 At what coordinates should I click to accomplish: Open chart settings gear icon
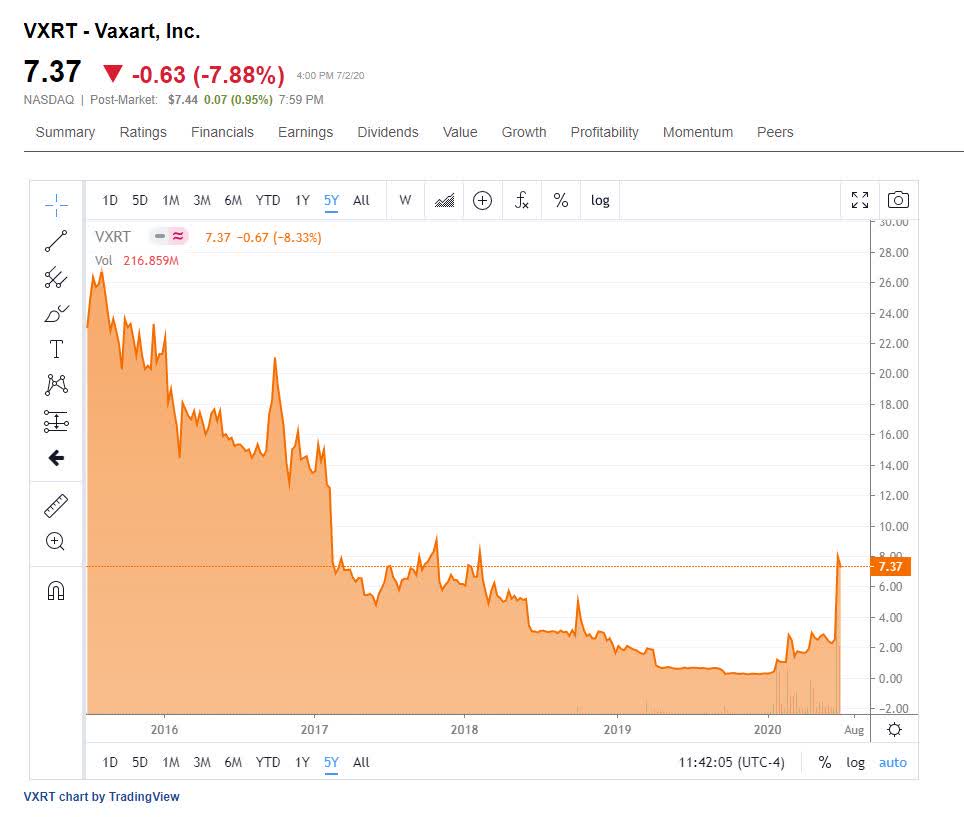(x=895, y=730)
